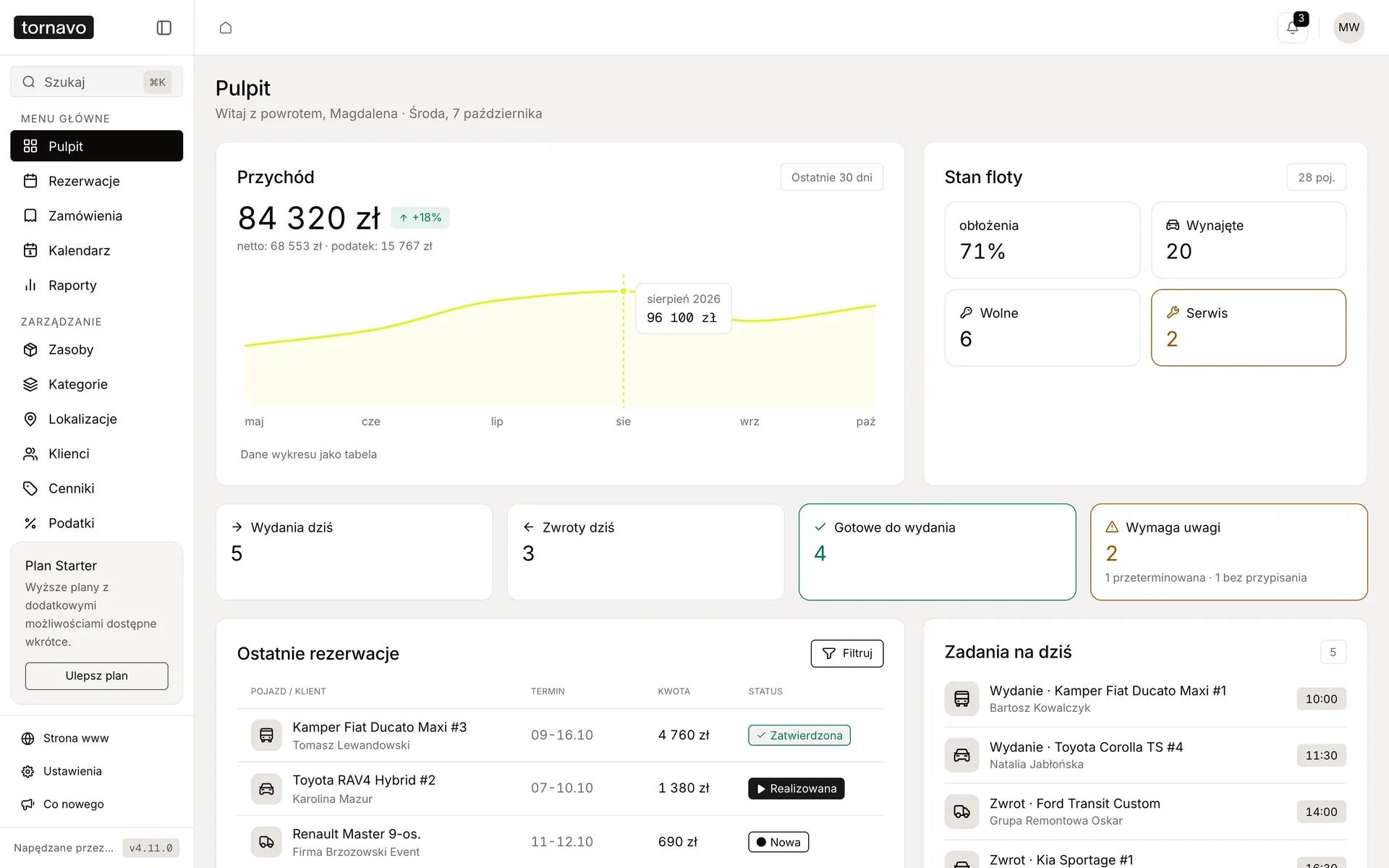1389x868 pixels.
Task: Open the MW user avatar menu
Action: [1348, 27]
